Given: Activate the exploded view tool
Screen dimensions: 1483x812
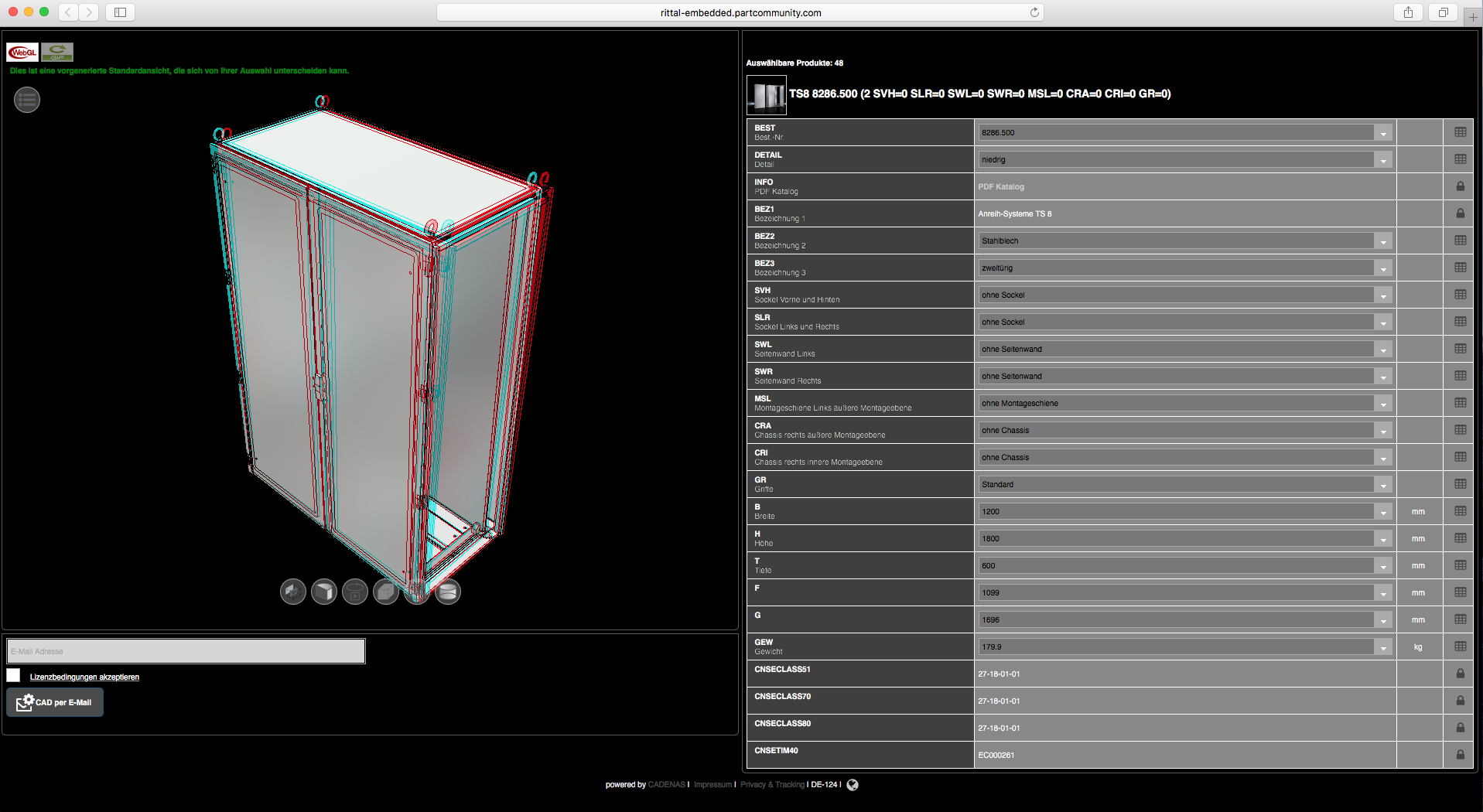Looking at the screenshot, I should pyautogui.click(x=293, y=592).
